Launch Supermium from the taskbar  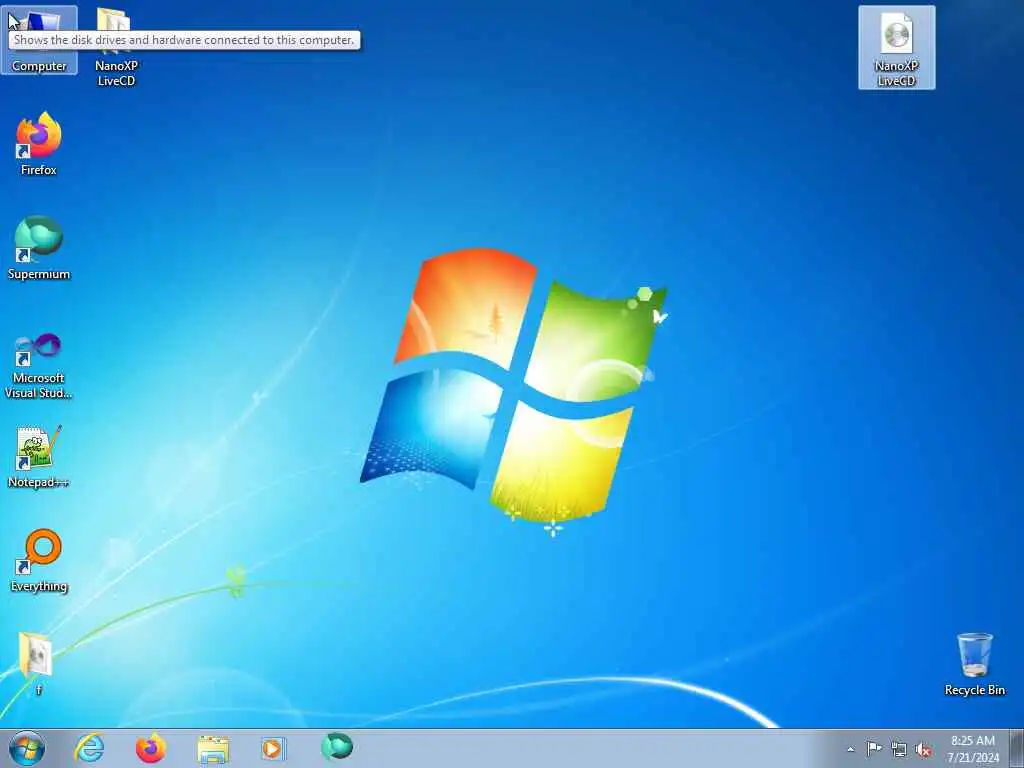[337, 747]
